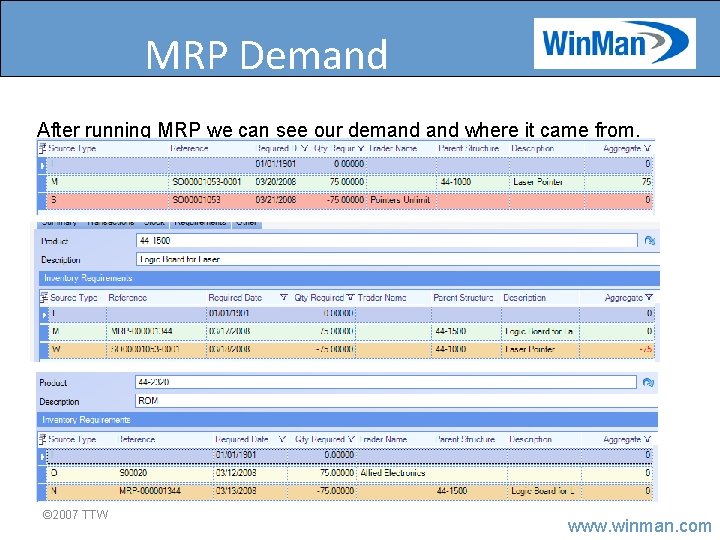Image resolution: width=720 pixels, height=540 pixels.
Task: Filter Aggregate column in the SO00001053 grid
Action: coord(647,148)
